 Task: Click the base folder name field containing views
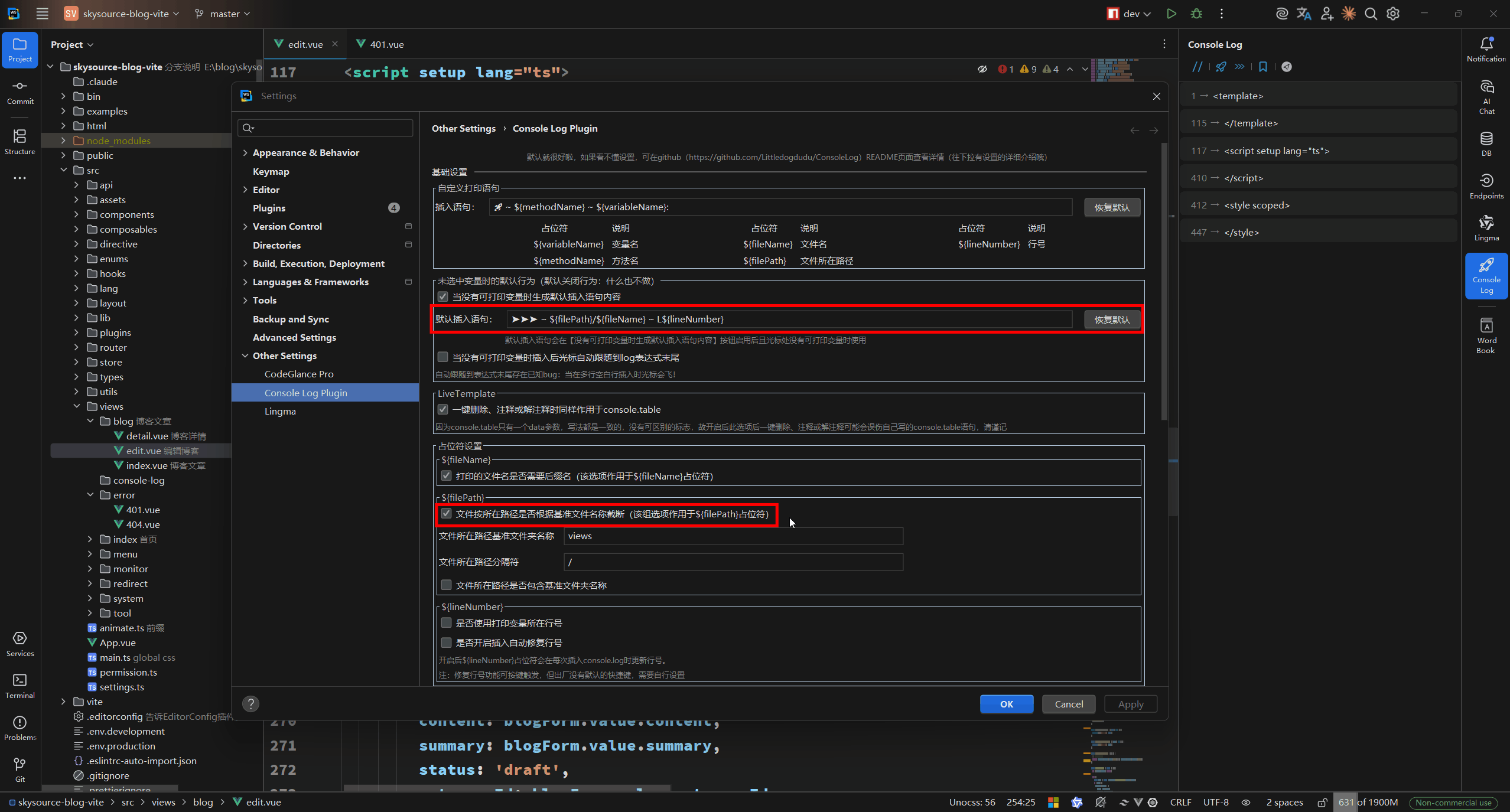[733, 536]
